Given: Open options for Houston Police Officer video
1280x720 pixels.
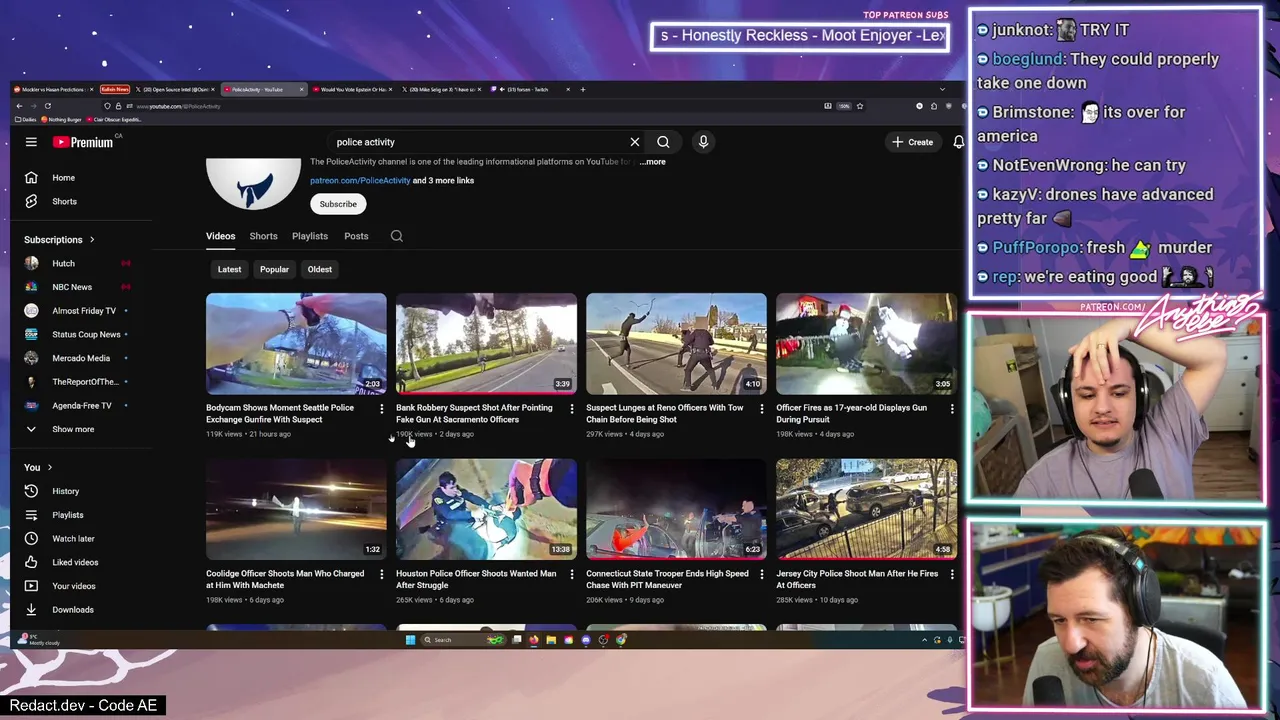Looking at the screenshot, I should pos(571,574).
